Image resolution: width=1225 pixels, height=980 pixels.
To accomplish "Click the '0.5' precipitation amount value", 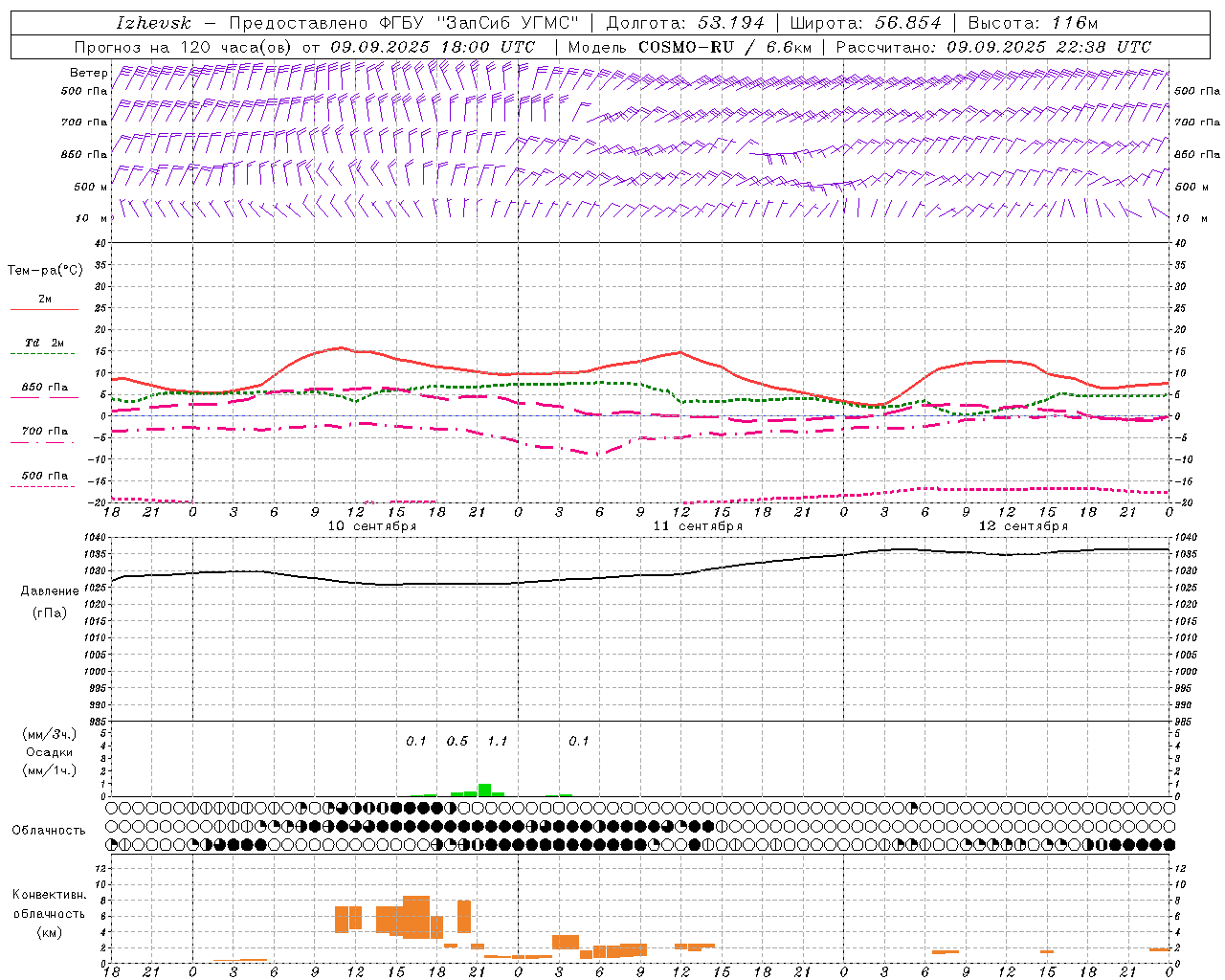I will [457, 742].
